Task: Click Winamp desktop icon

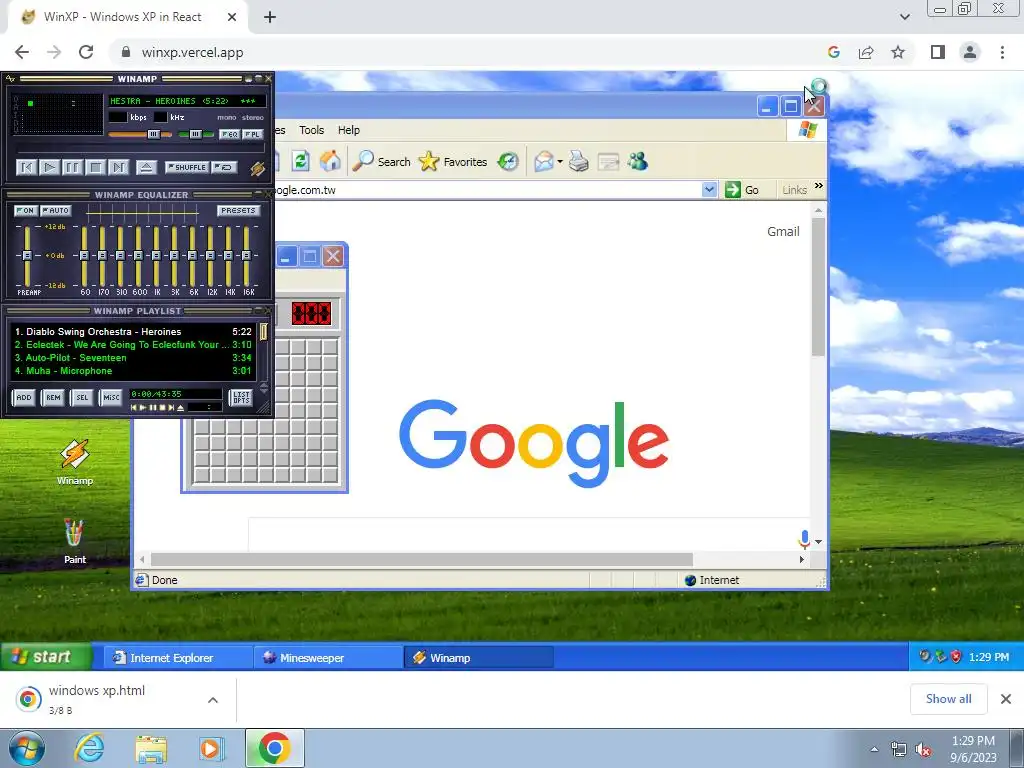Action: point(74,462)
